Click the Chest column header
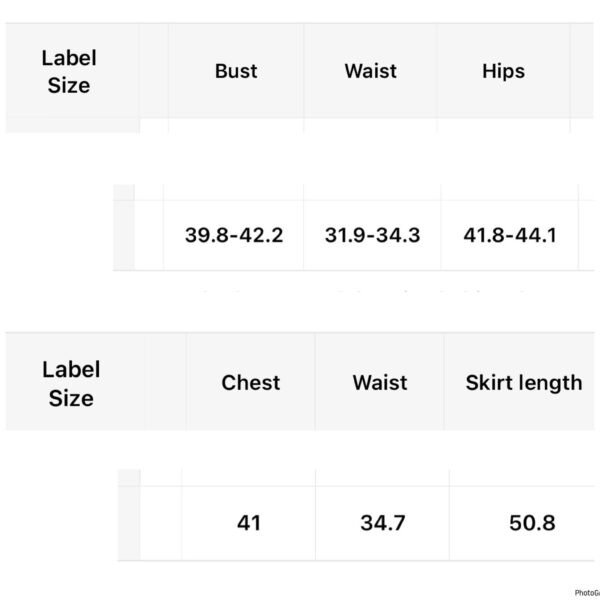Screen dimensions: 600x600 251,382
